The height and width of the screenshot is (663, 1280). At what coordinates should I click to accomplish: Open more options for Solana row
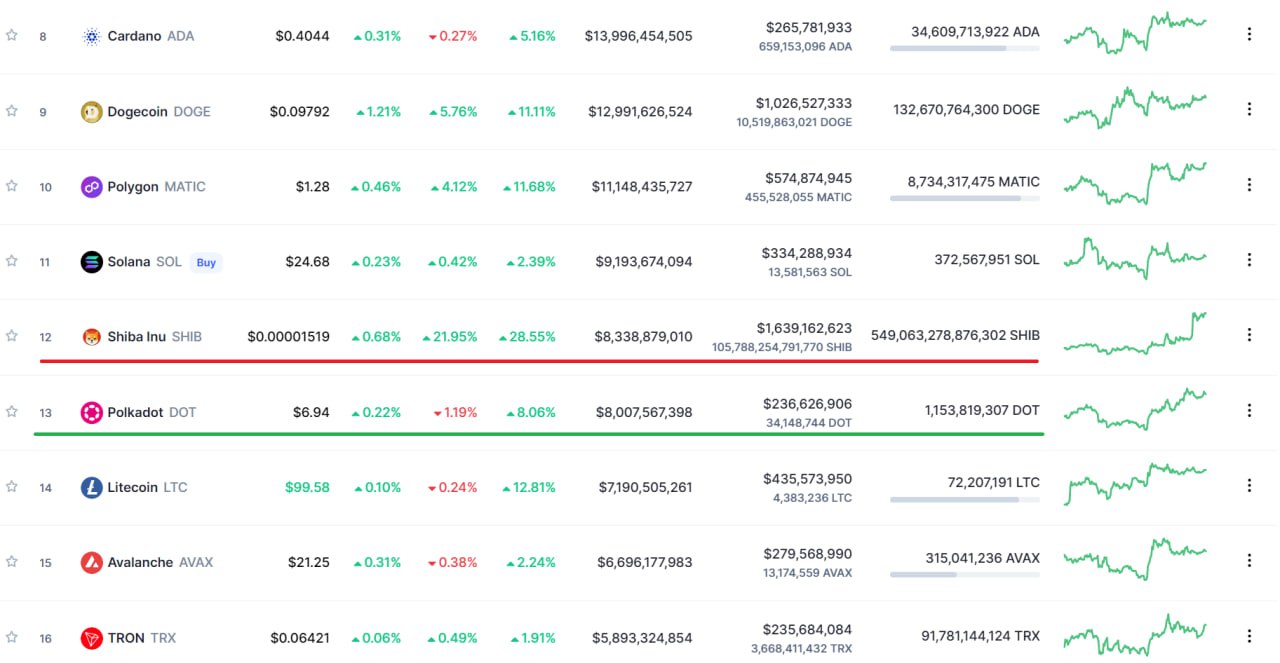click(x=1249, y=260)
